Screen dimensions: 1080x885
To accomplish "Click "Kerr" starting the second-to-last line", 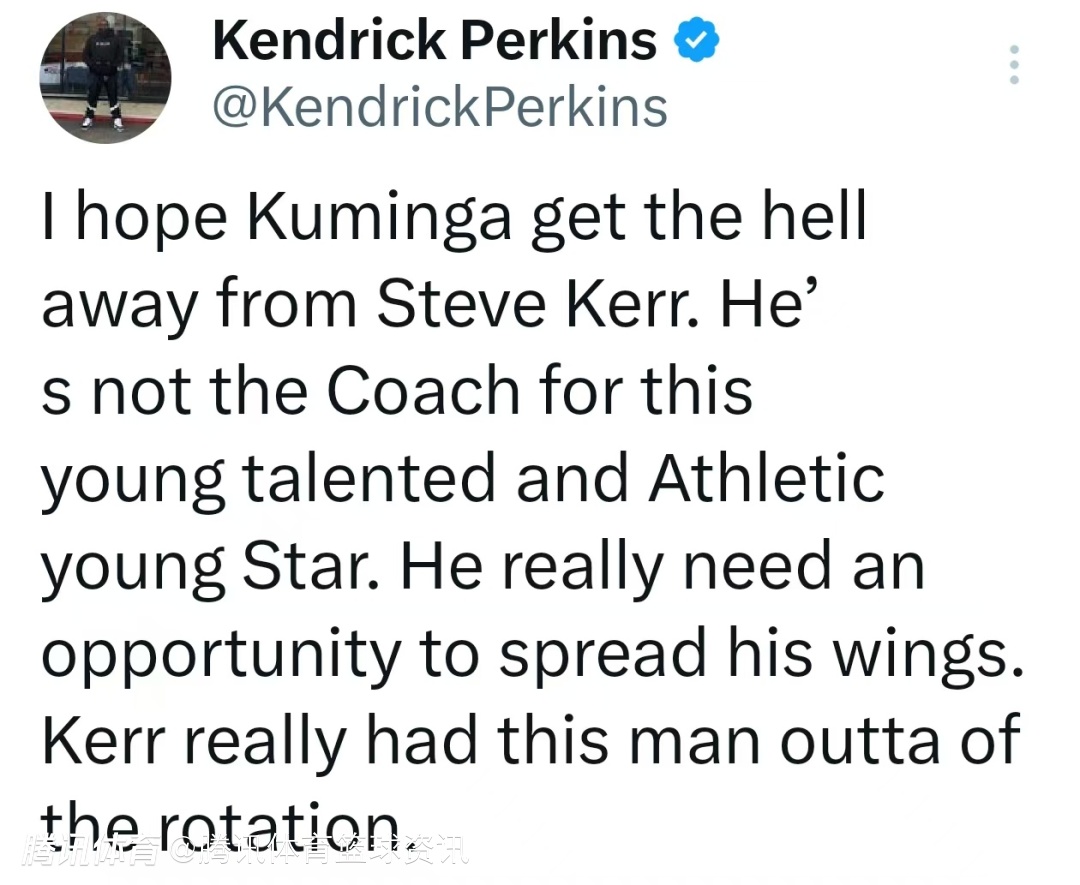I will pos(107,738).
